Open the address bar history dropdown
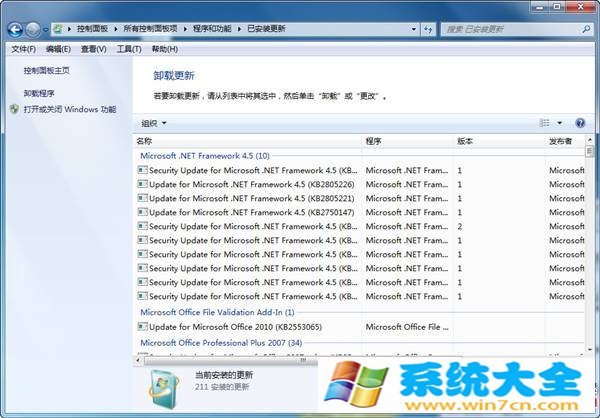The height and width of the screenshot is (418, 600). [414, 29]
